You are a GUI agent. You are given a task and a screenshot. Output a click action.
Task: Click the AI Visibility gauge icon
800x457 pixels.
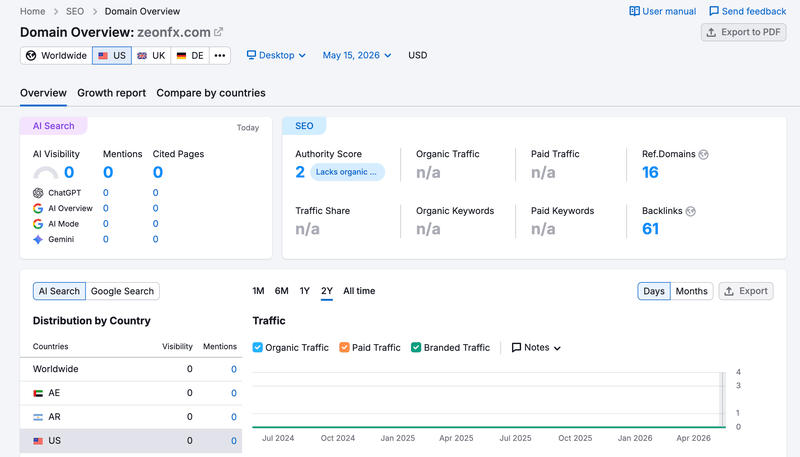tap(45, 172)
